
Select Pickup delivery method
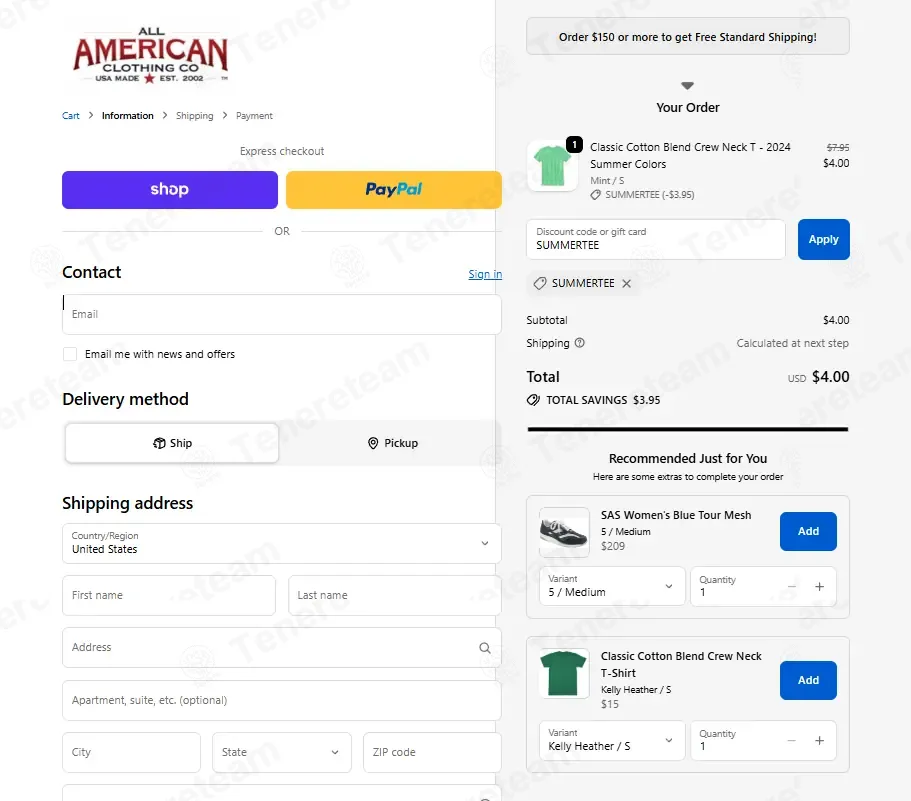point(393,443)
